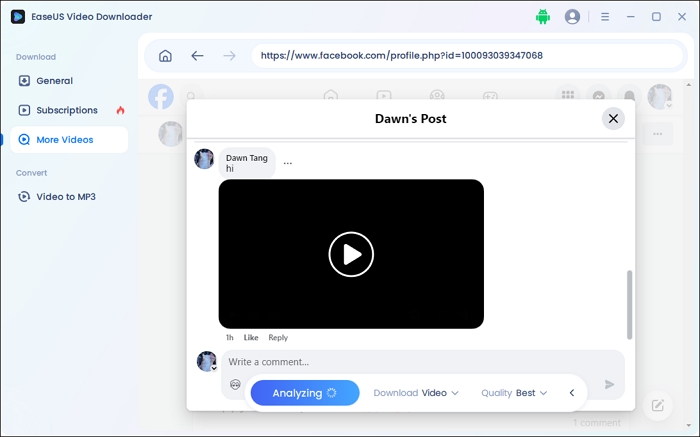This screenshot has height=437, width=700.
Task: Click the post dialog vertical scrollbar
Action: pos(629,305)
